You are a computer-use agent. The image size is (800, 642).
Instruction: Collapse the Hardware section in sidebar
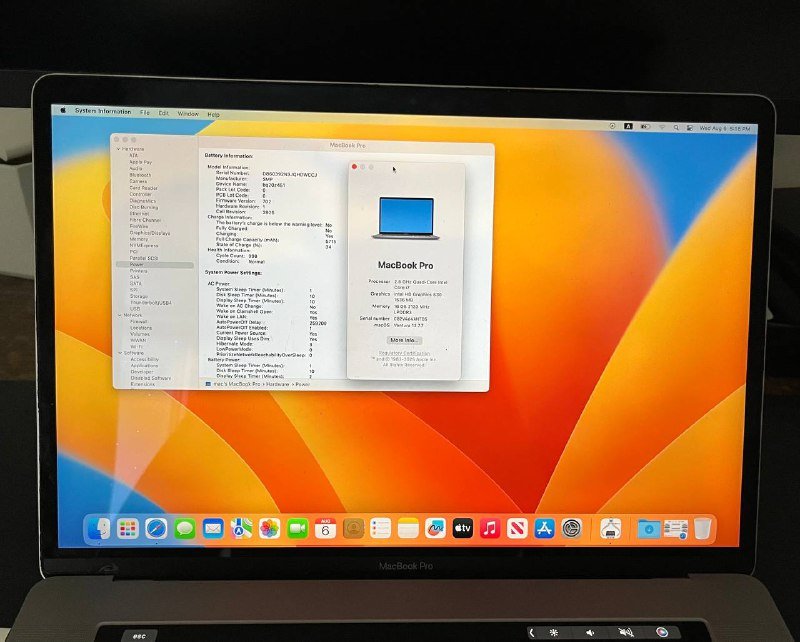point(120,151)
